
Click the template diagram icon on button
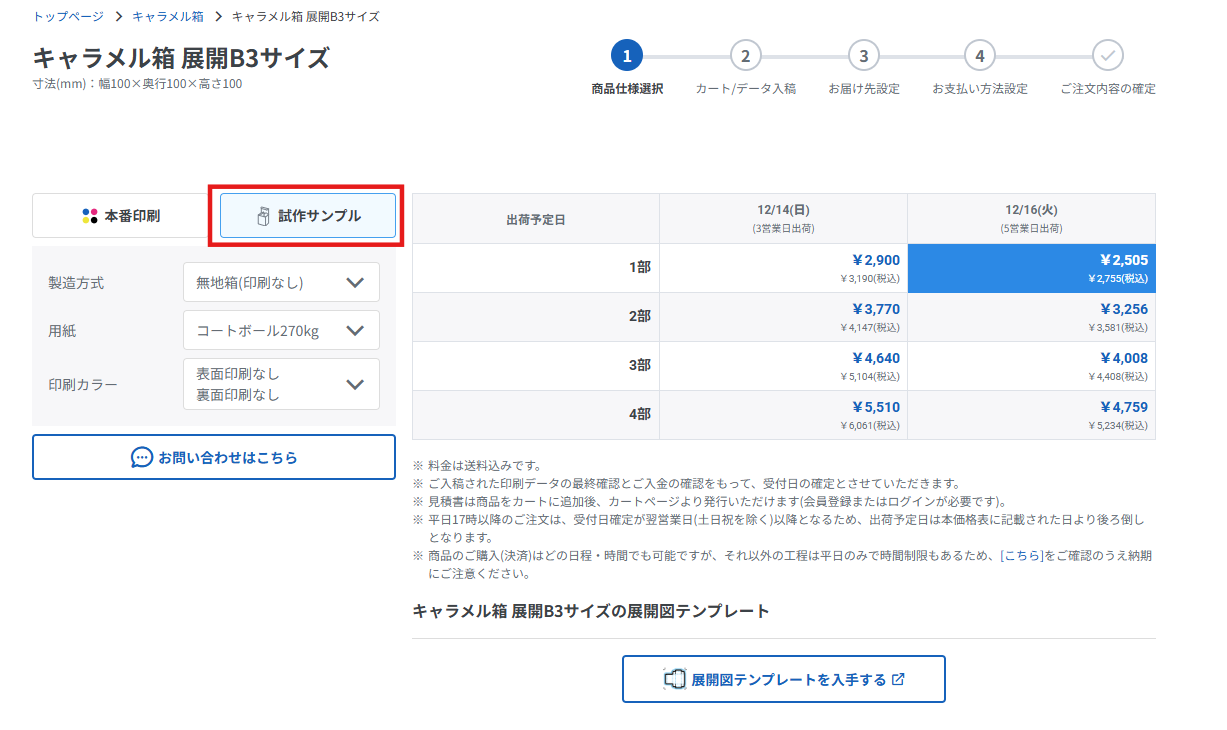(675, 679)
